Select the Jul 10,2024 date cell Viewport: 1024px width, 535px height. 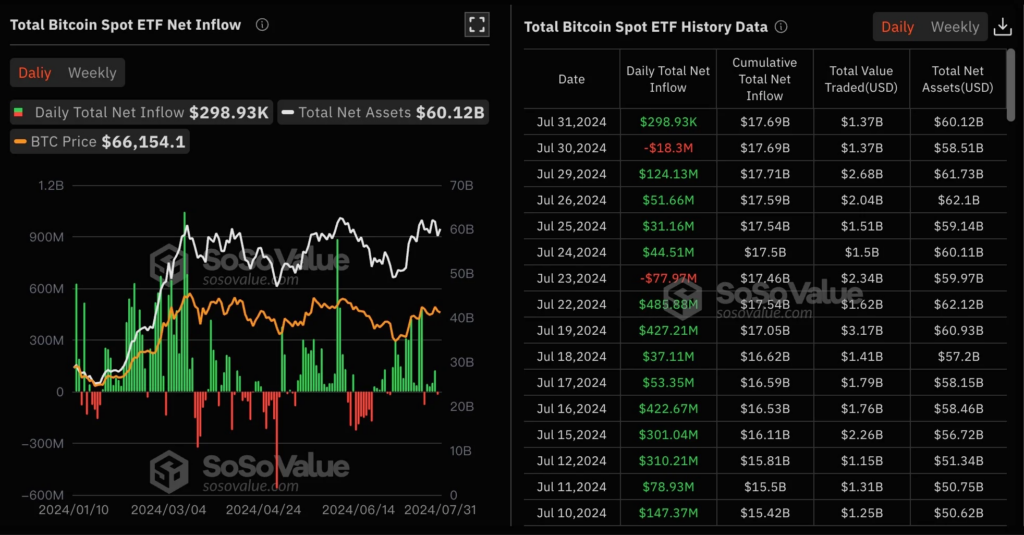coord(571,513)
